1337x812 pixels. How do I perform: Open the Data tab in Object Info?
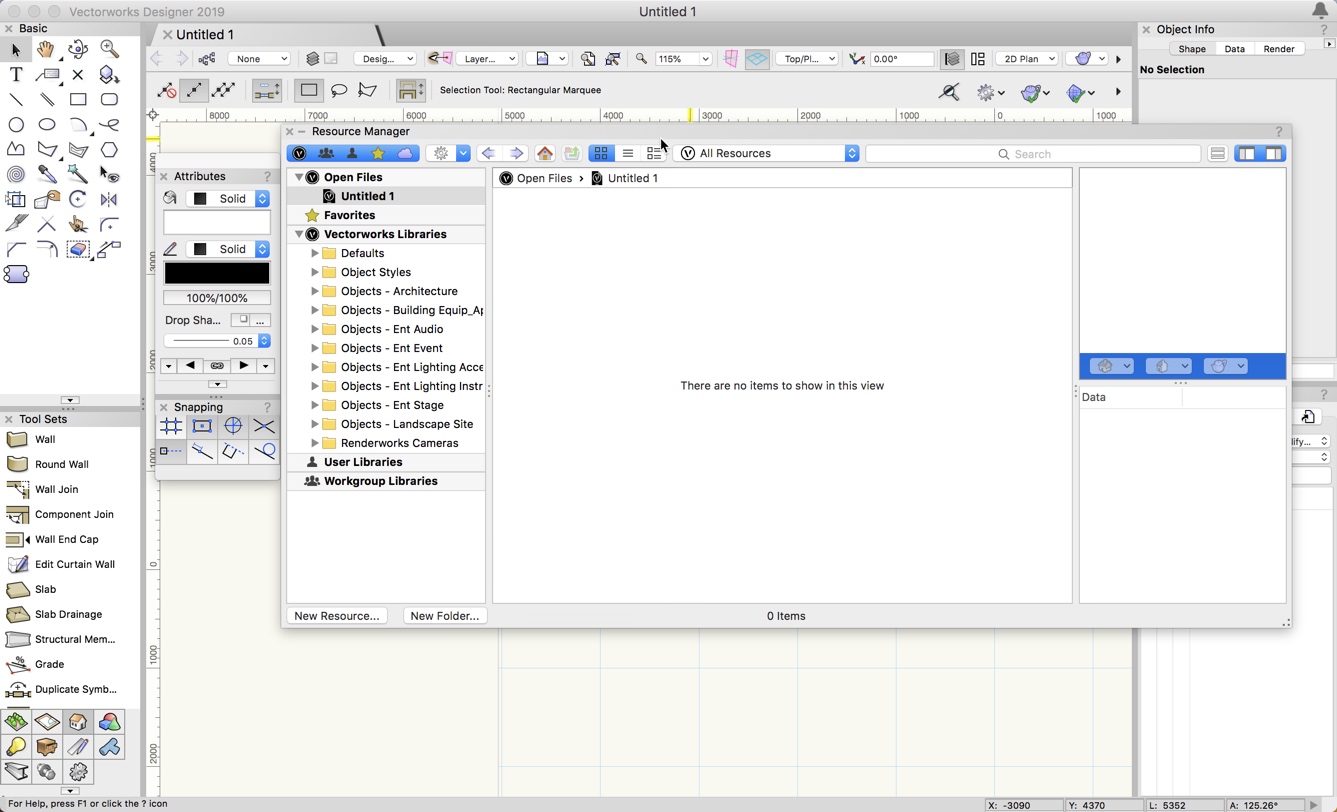(x=1234, y=48)
